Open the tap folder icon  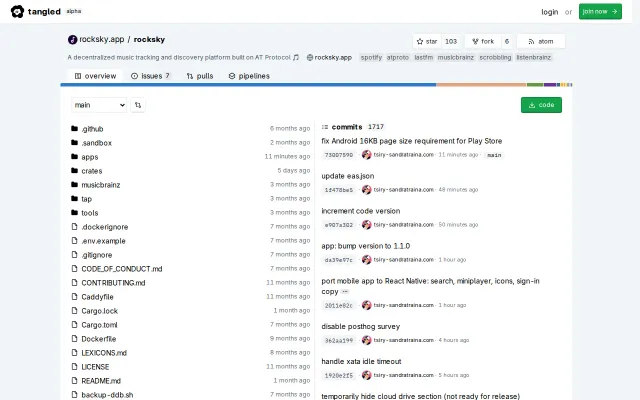pos(74,198)
